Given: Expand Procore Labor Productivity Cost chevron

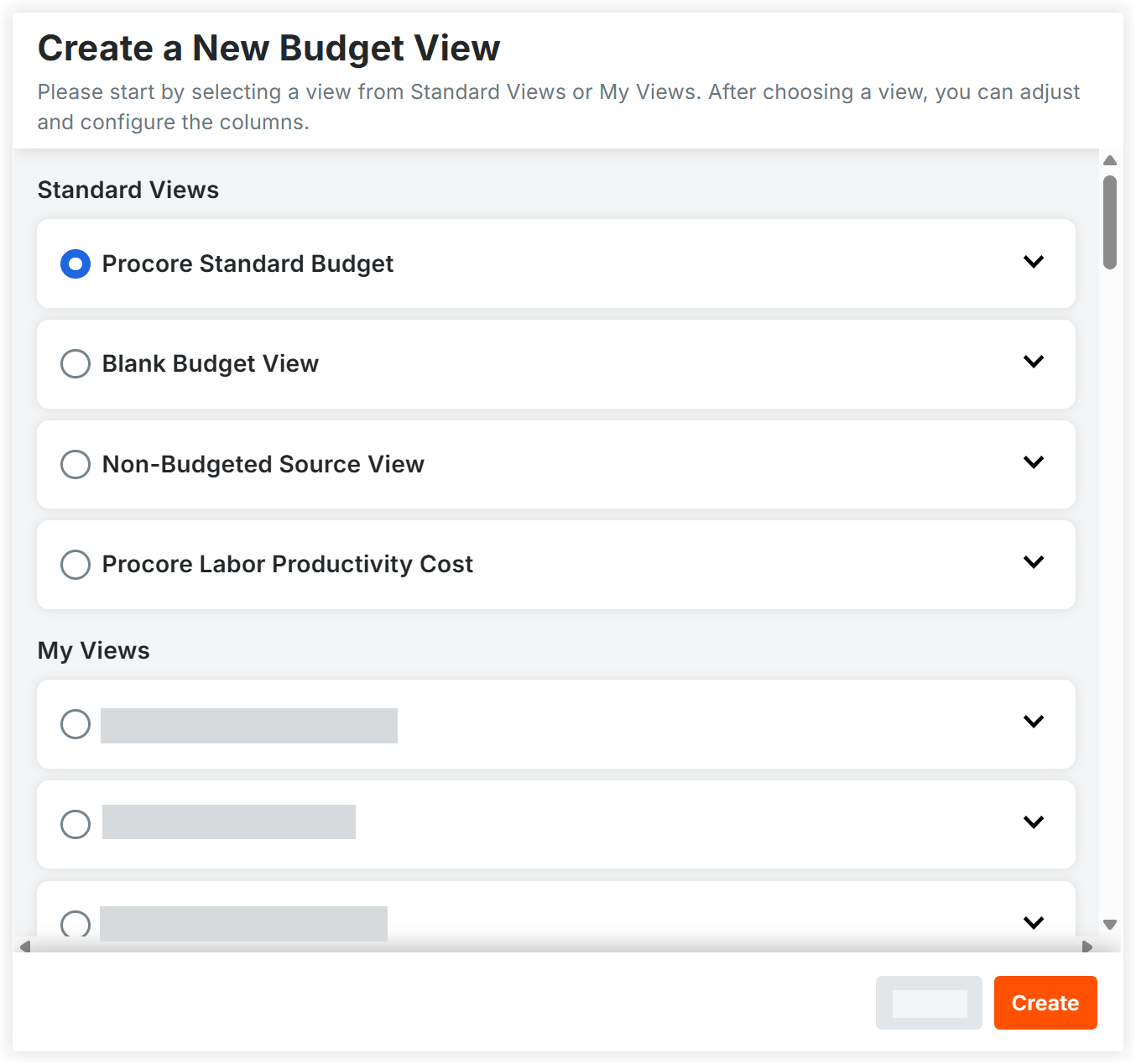Looking at the screenshot, I should point(1034,562).
